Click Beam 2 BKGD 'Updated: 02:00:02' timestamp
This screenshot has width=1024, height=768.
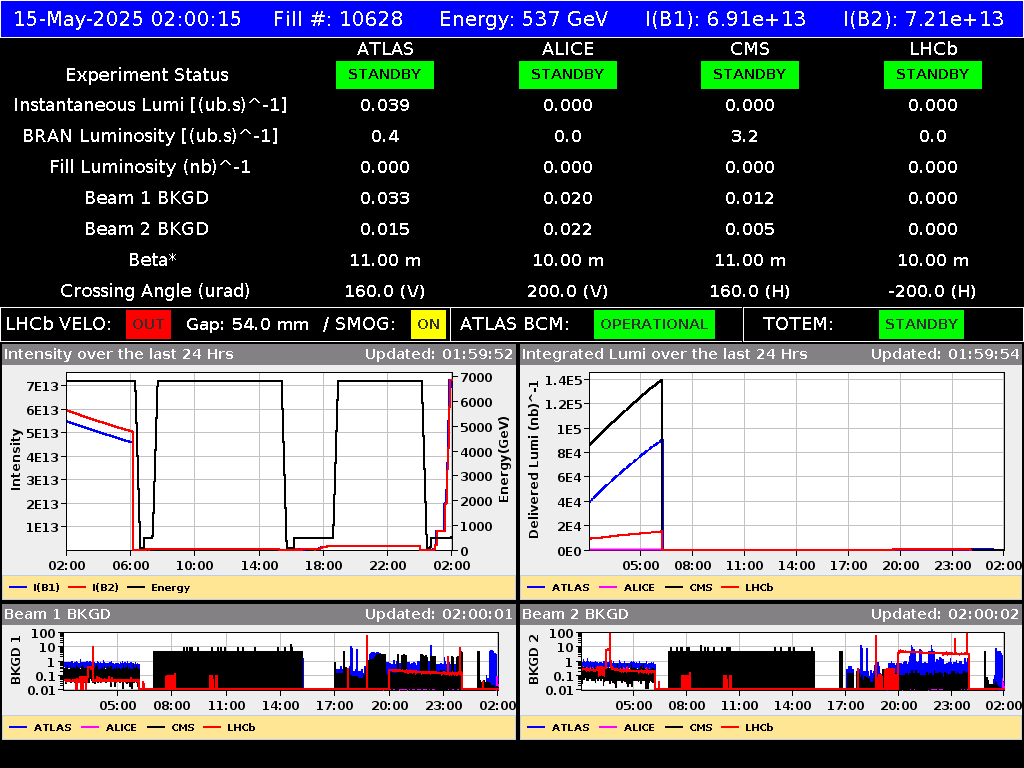tap(945, 614)
